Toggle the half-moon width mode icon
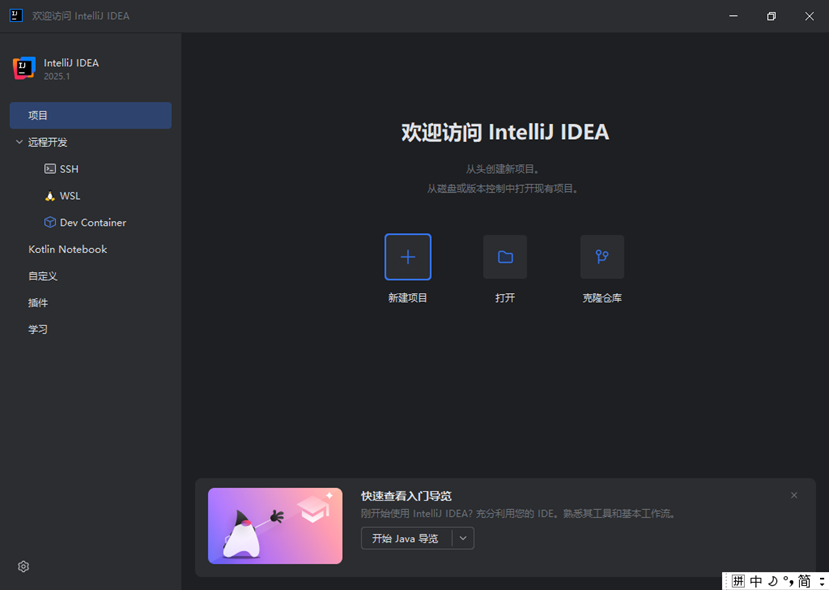Screen dimensions: 829x590 pyautogui.click(x=772, y=581)
